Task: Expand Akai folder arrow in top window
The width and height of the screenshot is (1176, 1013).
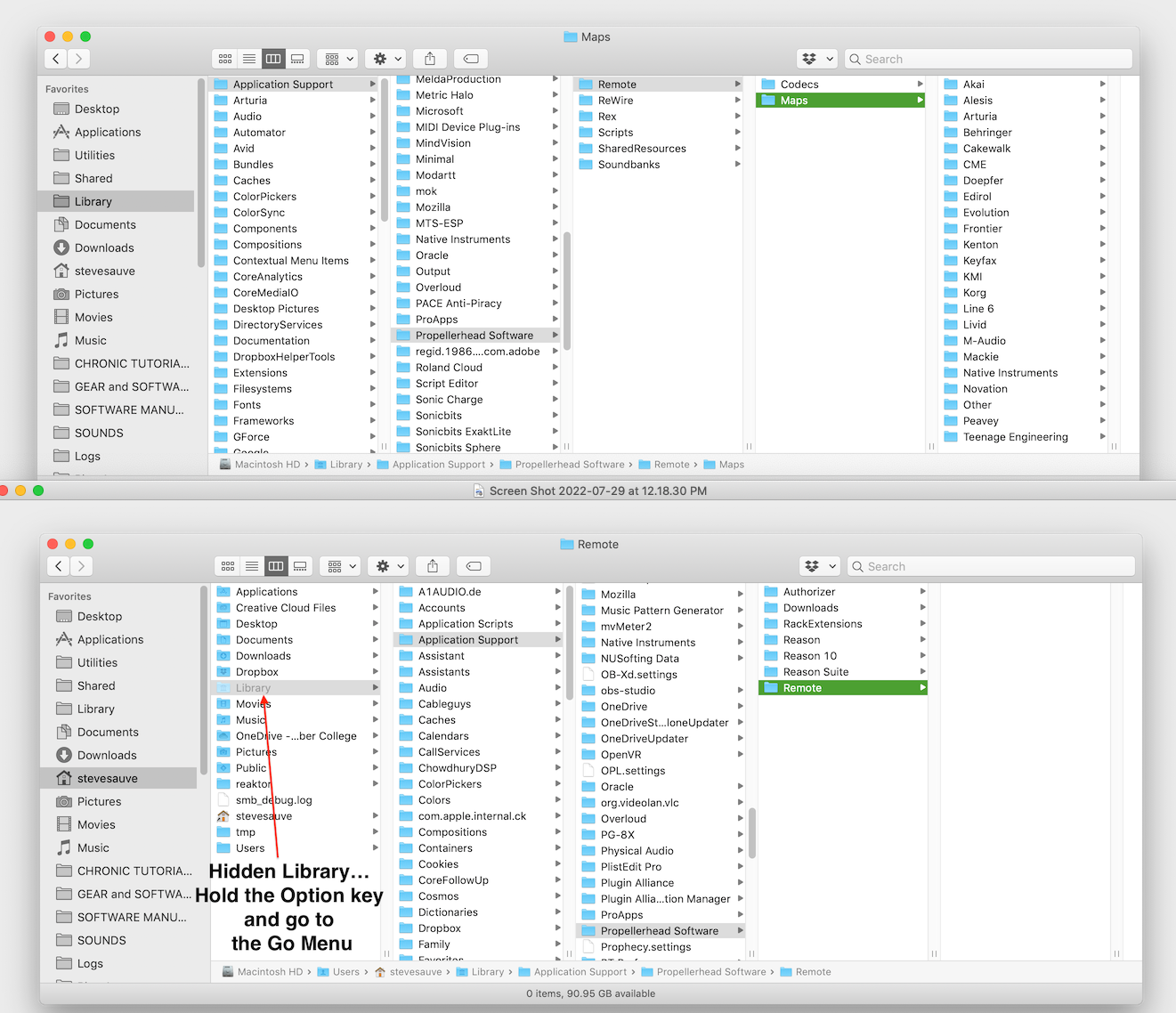Action: pyautogui.click(x=1102, y=85)
